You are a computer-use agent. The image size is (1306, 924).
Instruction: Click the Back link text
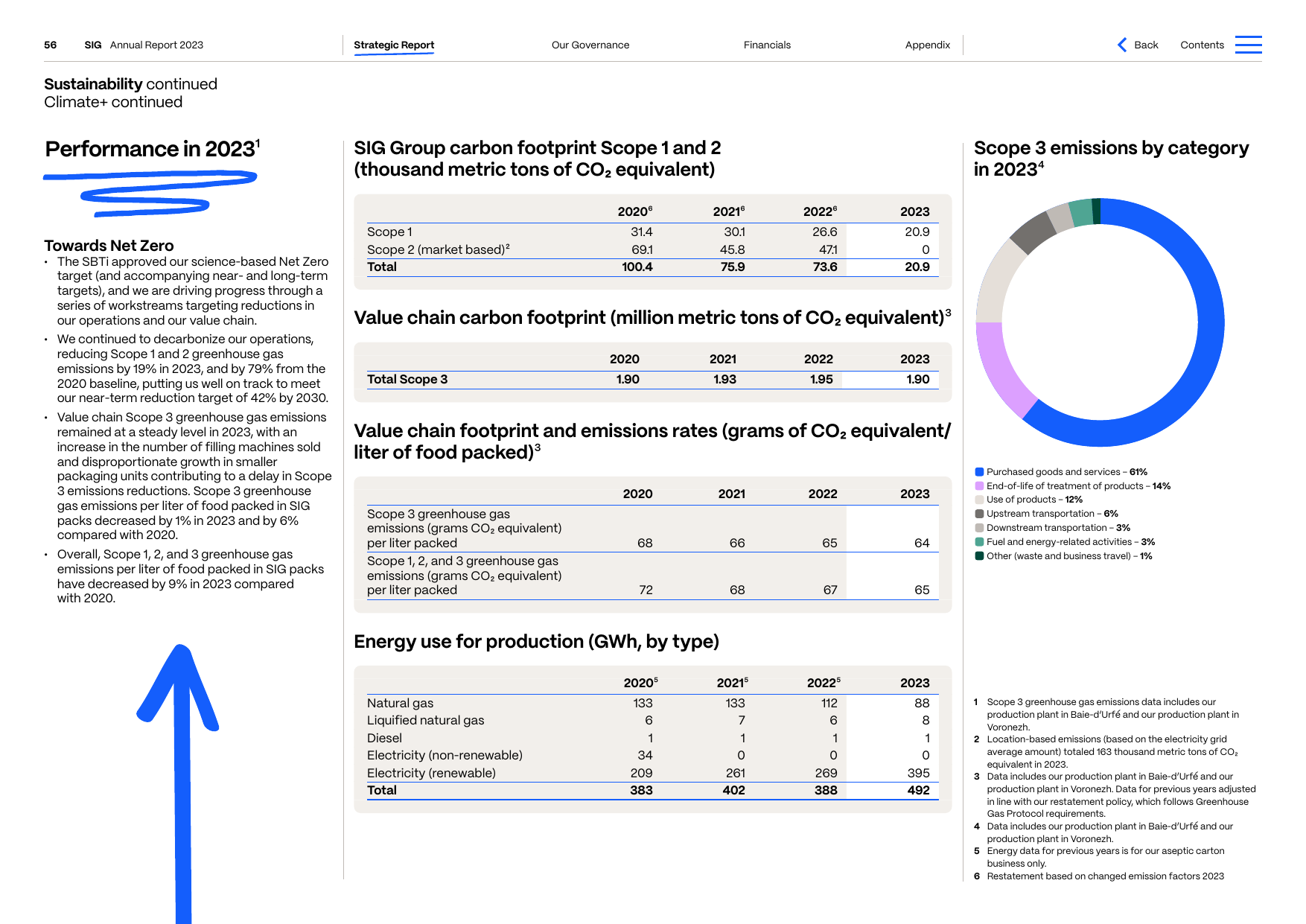(x=1146, y=45)
